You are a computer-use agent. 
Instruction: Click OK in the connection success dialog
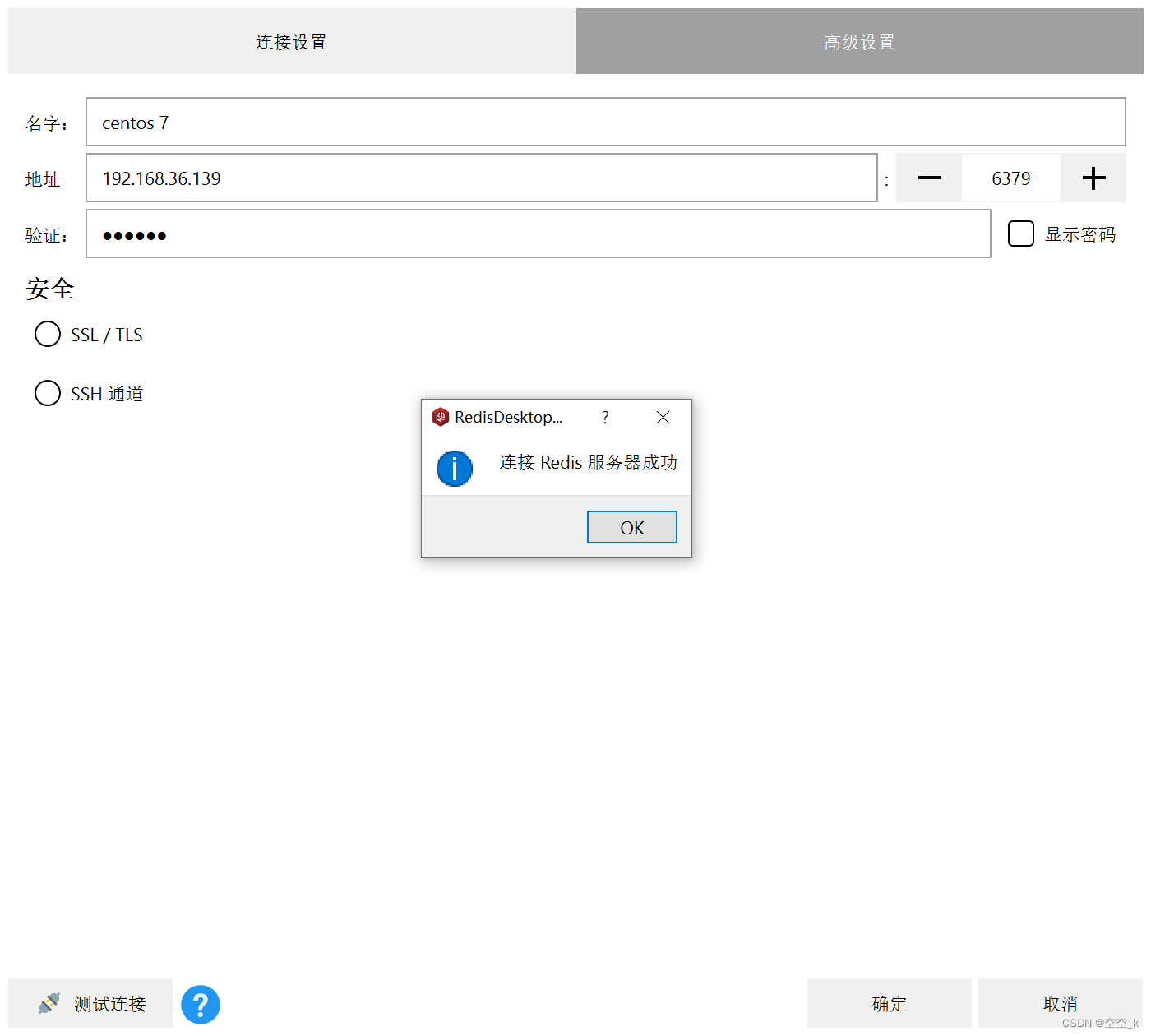[x=632, y=527]
